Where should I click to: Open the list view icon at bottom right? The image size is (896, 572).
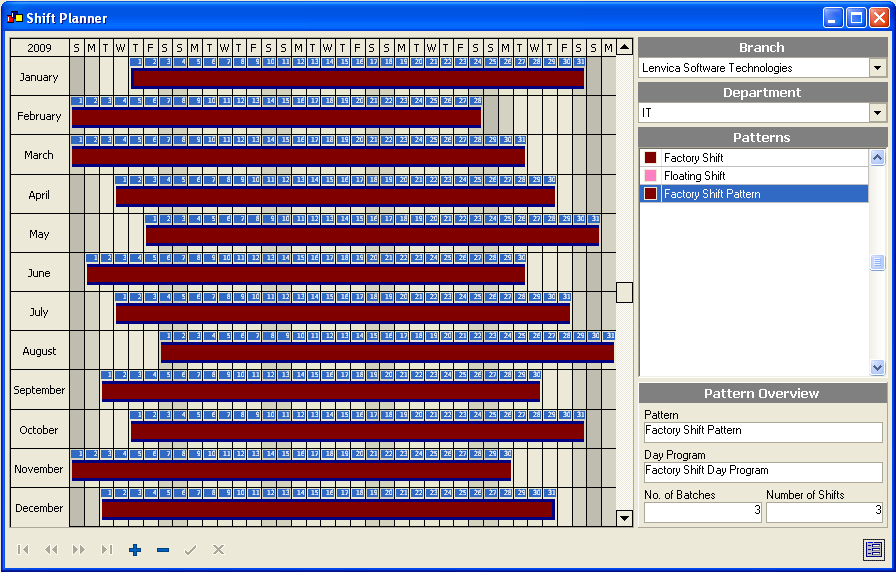tap(874, 550)
